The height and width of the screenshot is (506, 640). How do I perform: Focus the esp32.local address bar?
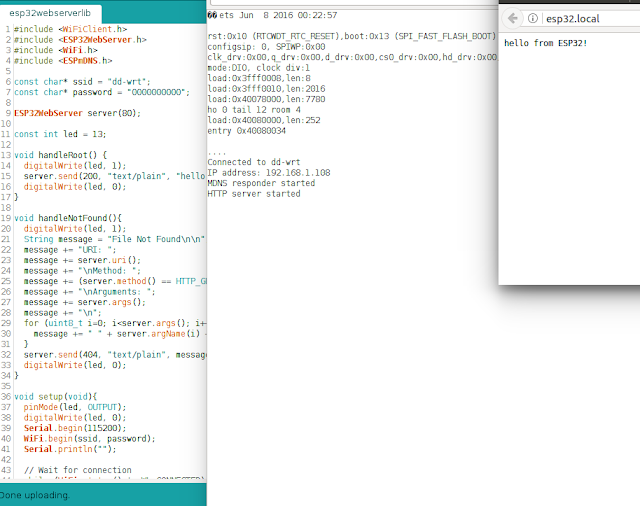point(592,19)
